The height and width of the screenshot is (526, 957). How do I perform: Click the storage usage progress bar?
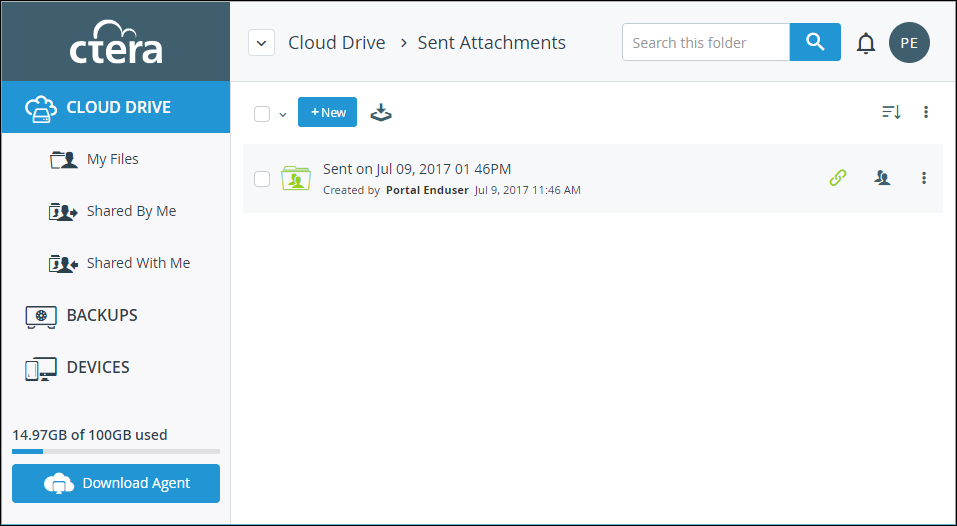tap(116, 452)
